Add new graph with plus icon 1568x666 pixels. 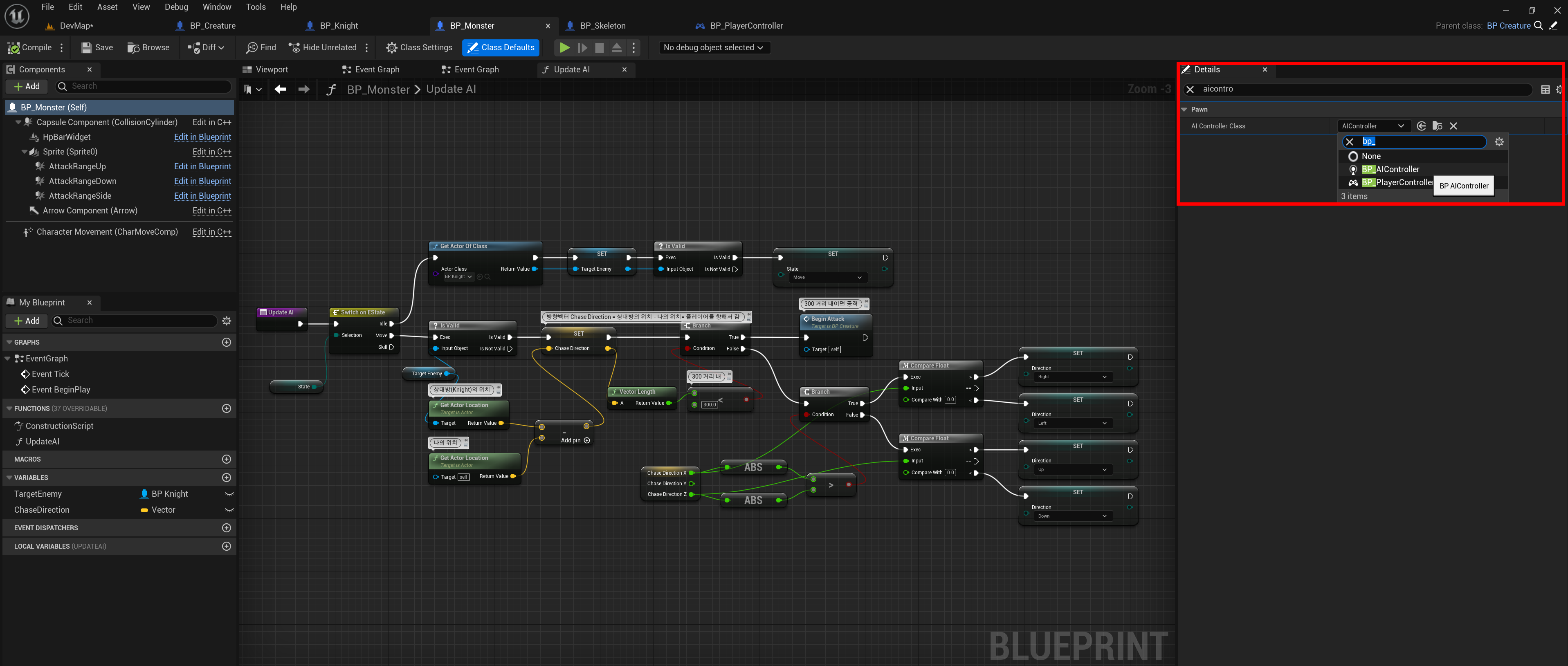227,342
